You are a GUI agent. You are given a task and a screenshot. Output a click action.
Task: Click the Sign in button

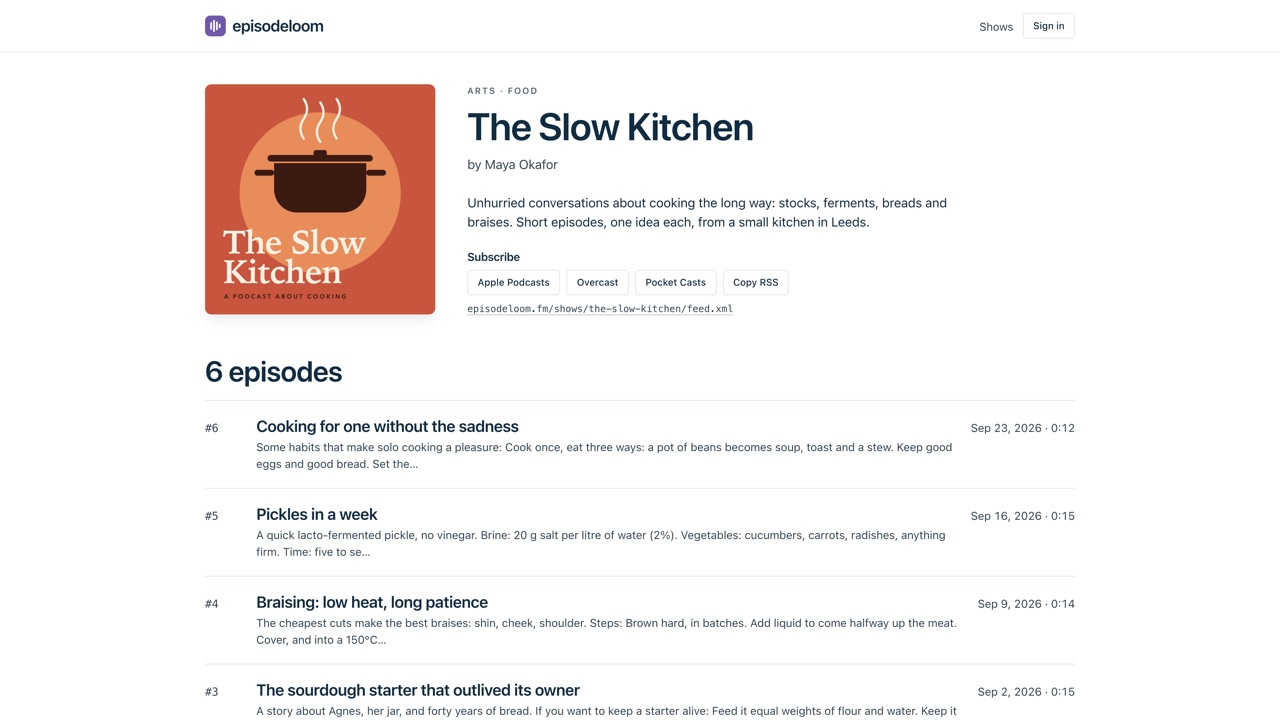1048,26
